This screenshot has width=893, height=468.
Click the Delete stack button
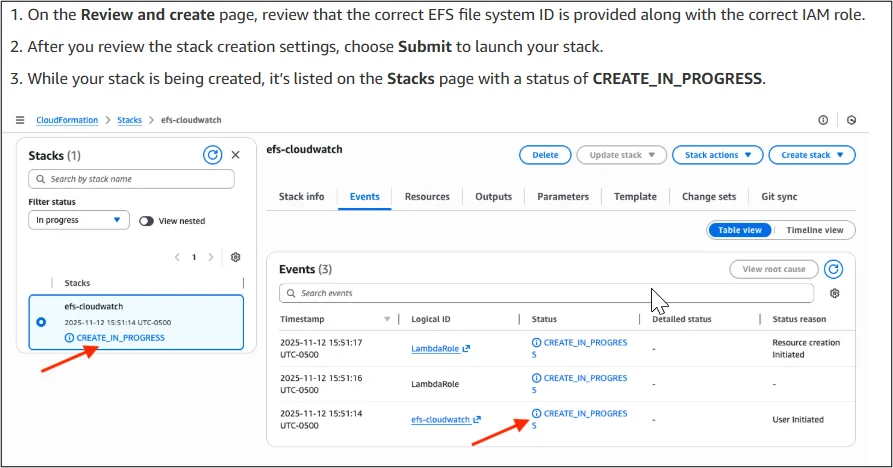point(545,155)
